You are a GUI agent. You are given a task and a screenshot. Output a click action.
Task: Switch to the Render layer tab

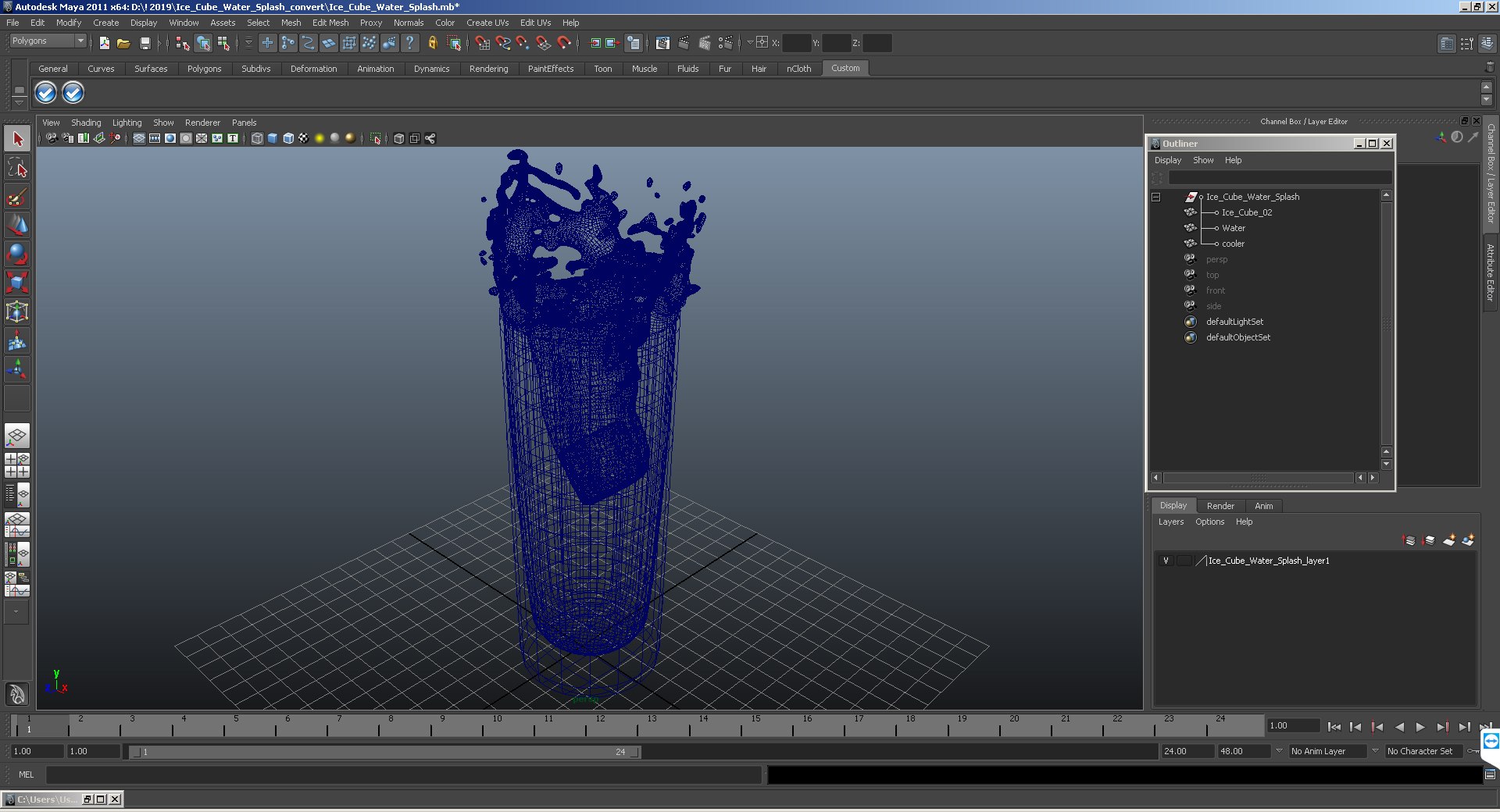(1220, 506)
